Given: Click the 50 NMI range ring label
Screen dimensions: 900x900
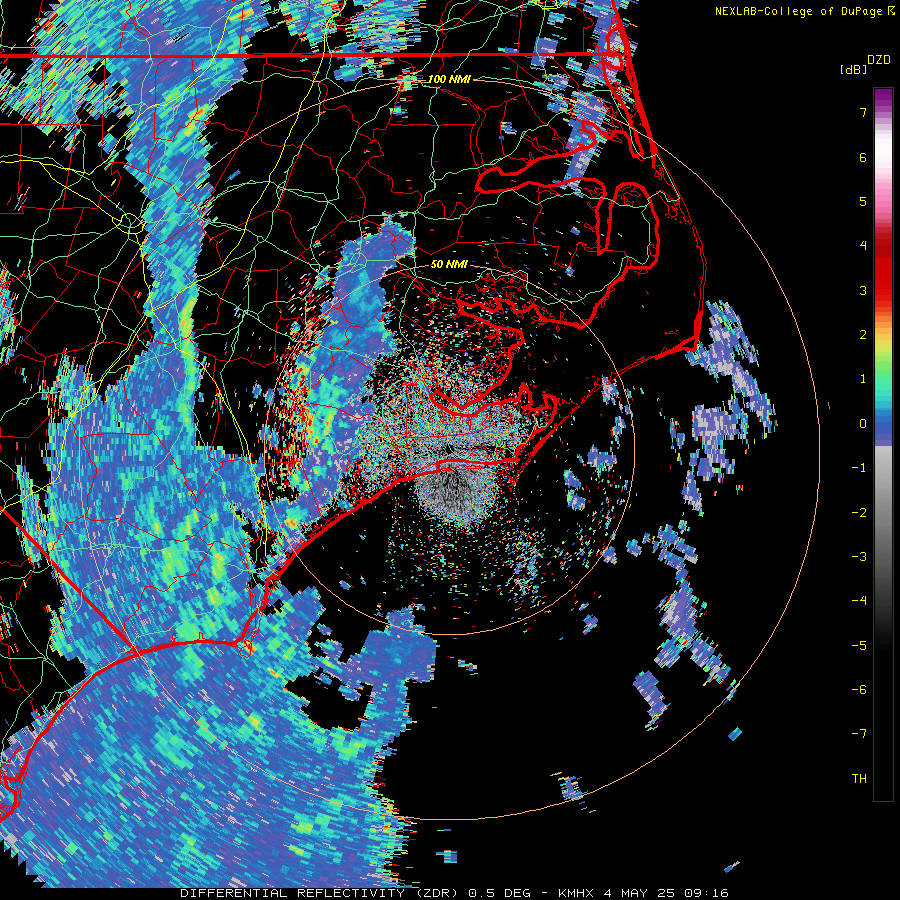Looking at the screenshot, I should point(449,265).
